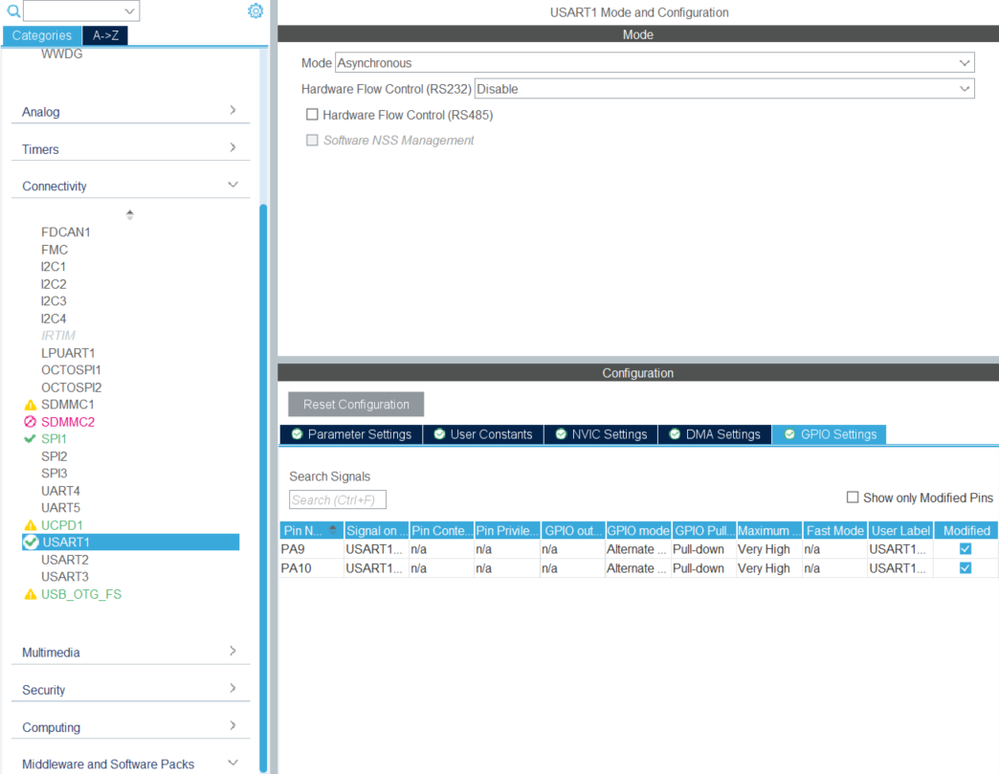Select USART2 peripheral

tap(65, 559)
